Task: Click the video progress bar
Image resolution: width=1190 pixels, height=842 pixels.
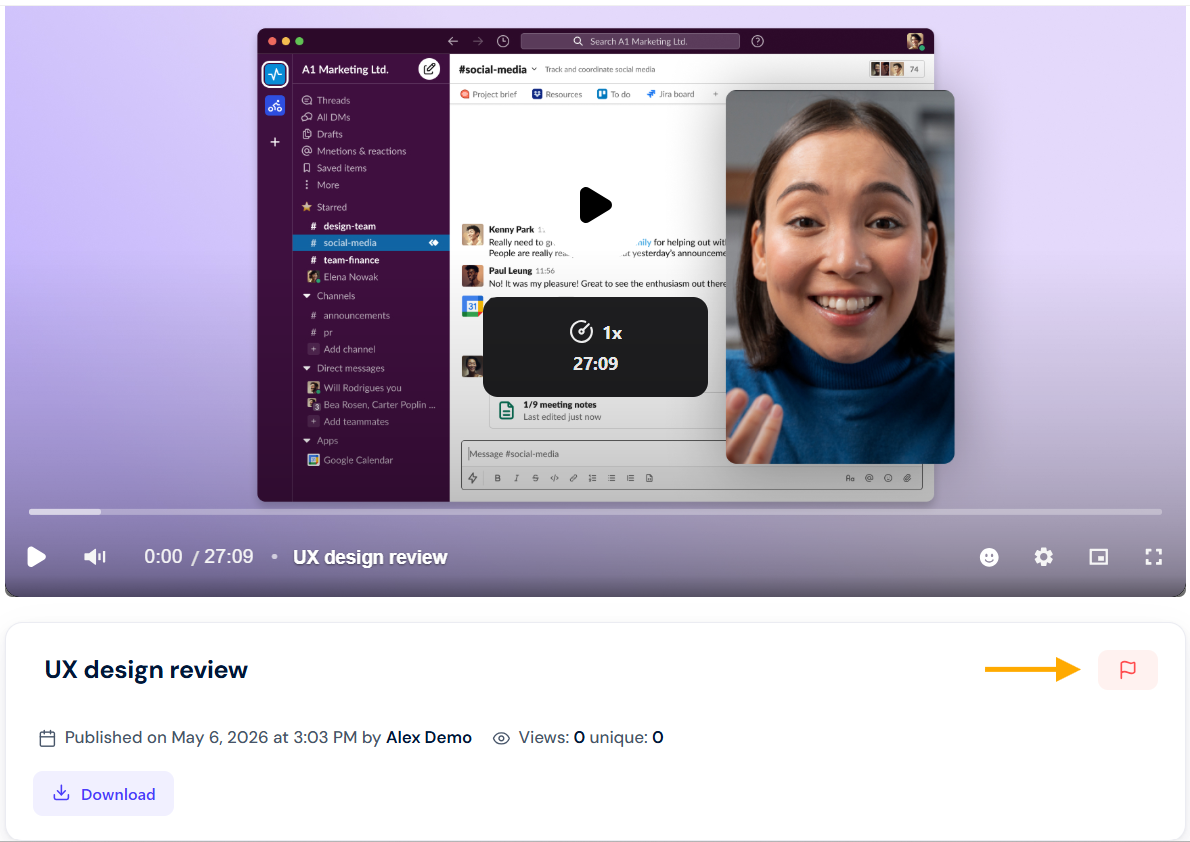Action: tap(595, 512)
